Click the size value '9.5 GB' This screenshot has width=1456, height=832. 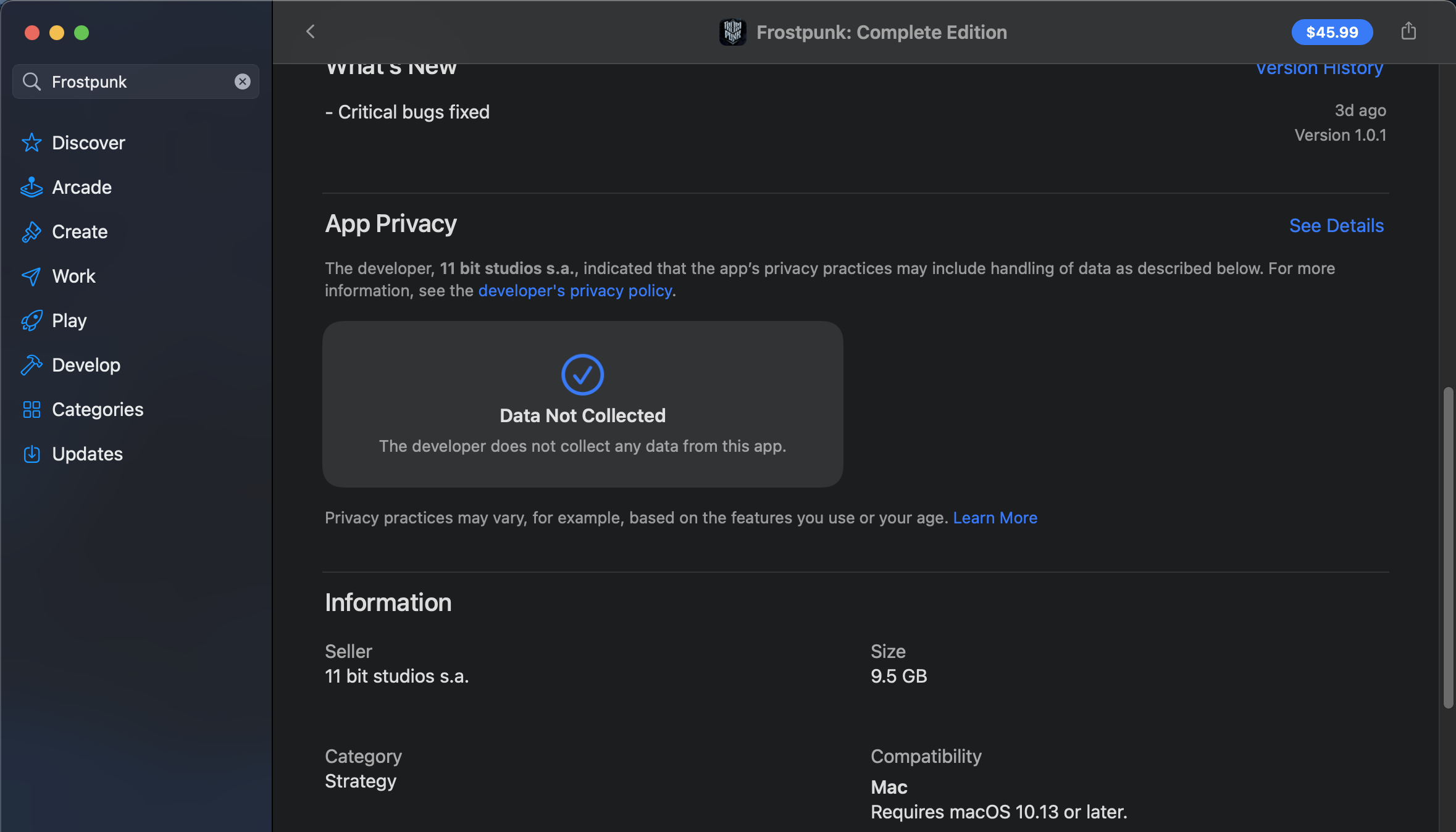899,676
